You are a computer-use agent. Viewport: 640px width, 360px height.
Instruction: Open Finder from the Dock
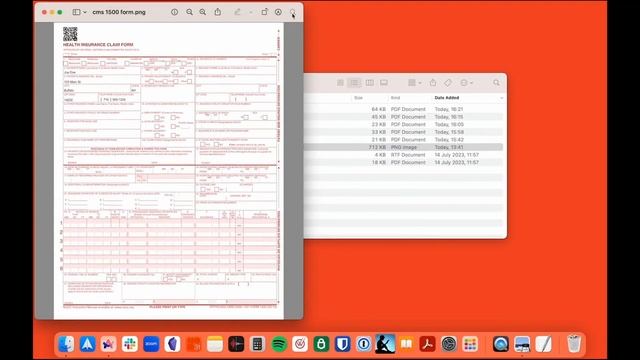tap(66, 344)
